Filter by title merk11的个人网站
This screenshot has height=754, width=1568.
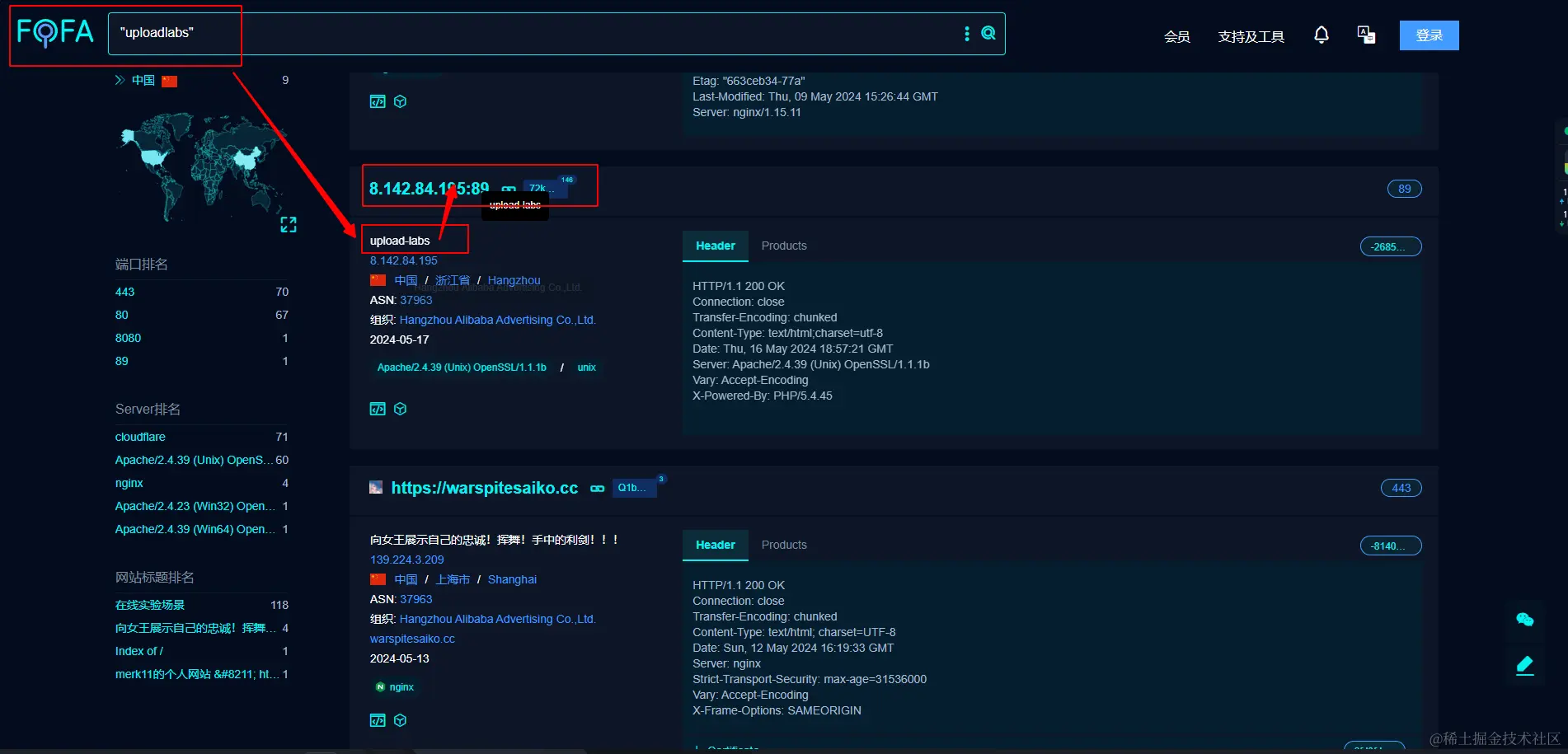click(x=196, y=674)
